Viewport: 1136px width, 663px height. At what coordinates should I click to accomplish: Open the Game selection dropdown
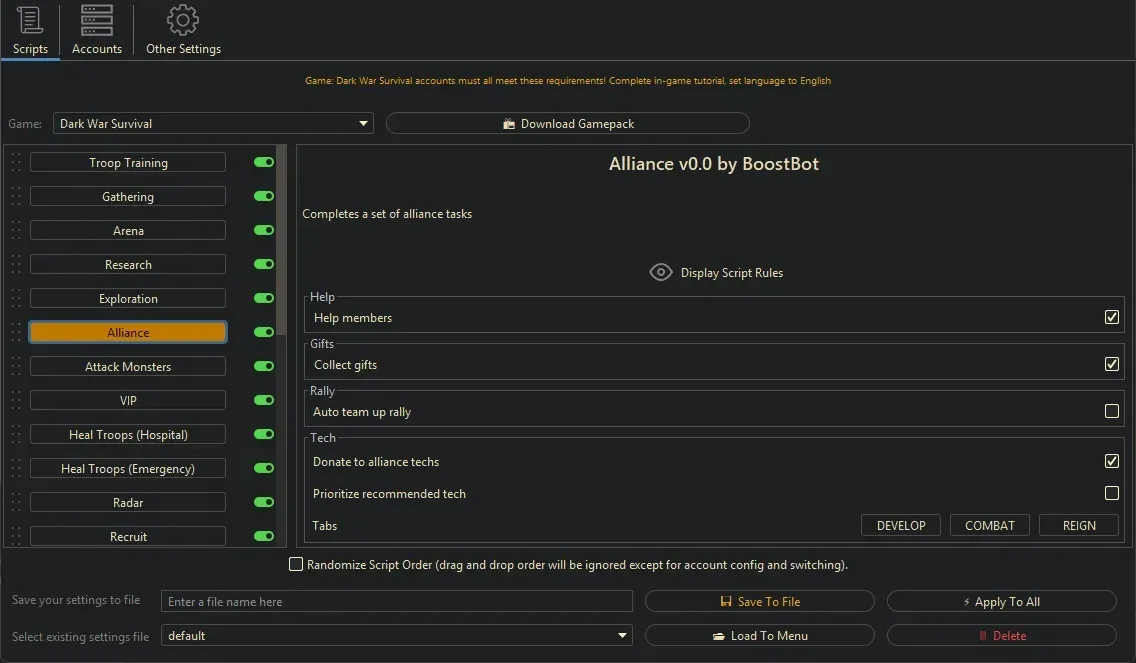[x=213, y=123]
